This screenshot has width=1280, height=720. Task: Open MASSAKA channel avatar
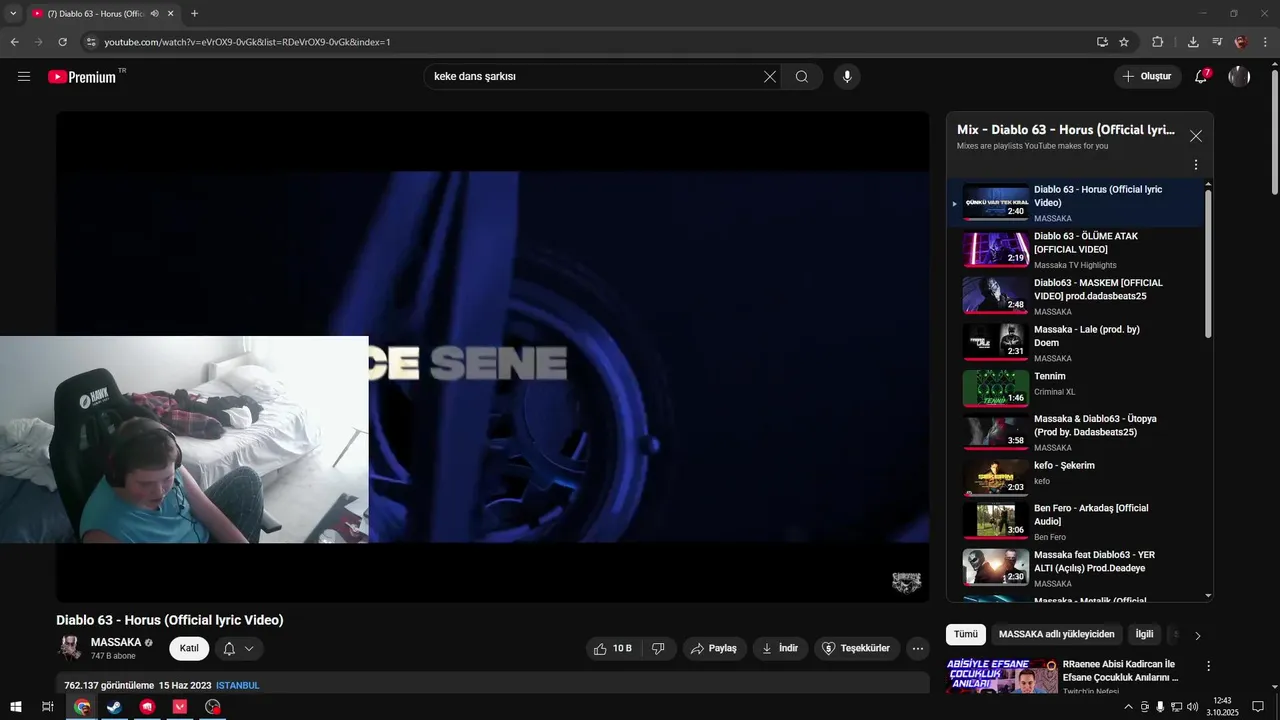point(70,649)
